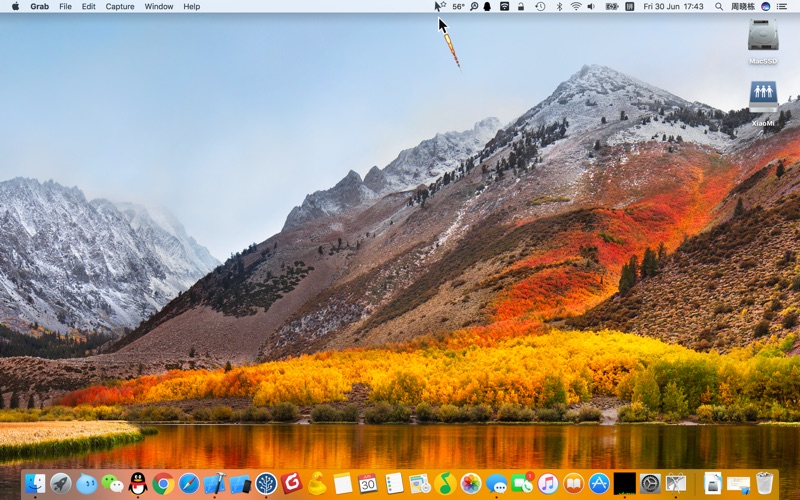Open the Capture menu
The image size is (800, 500).
point(120,6)
